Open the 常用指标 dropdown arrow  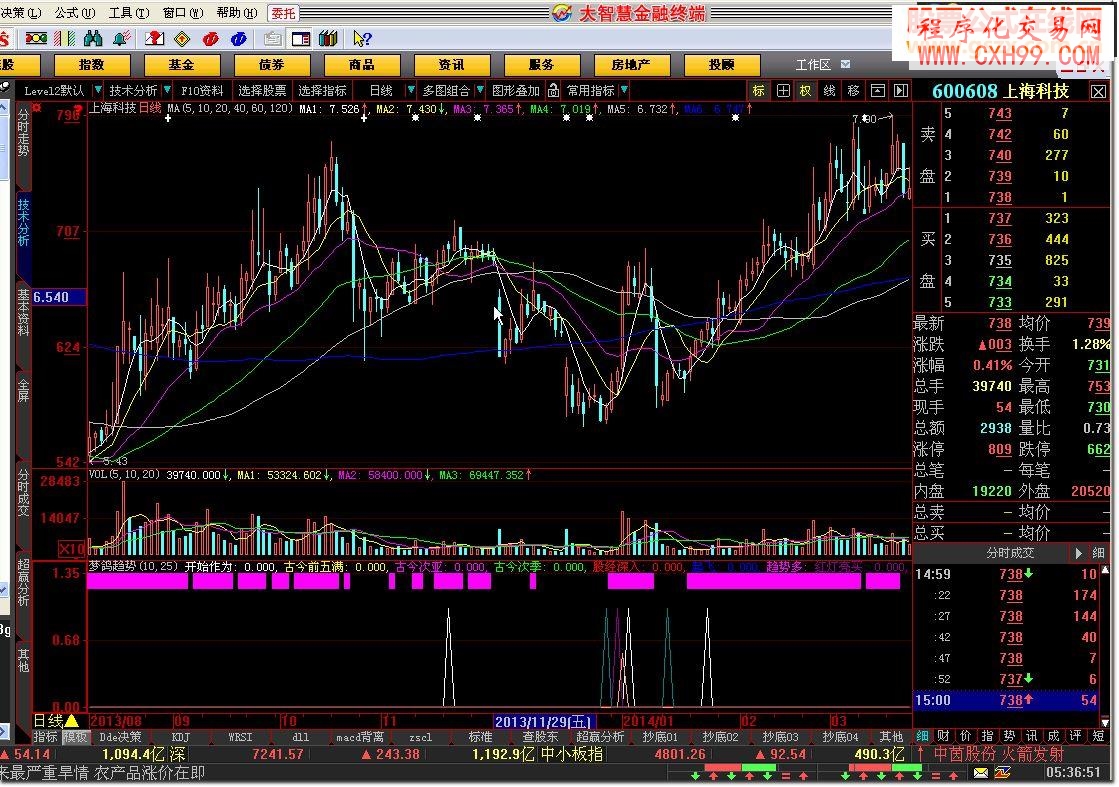625,90
